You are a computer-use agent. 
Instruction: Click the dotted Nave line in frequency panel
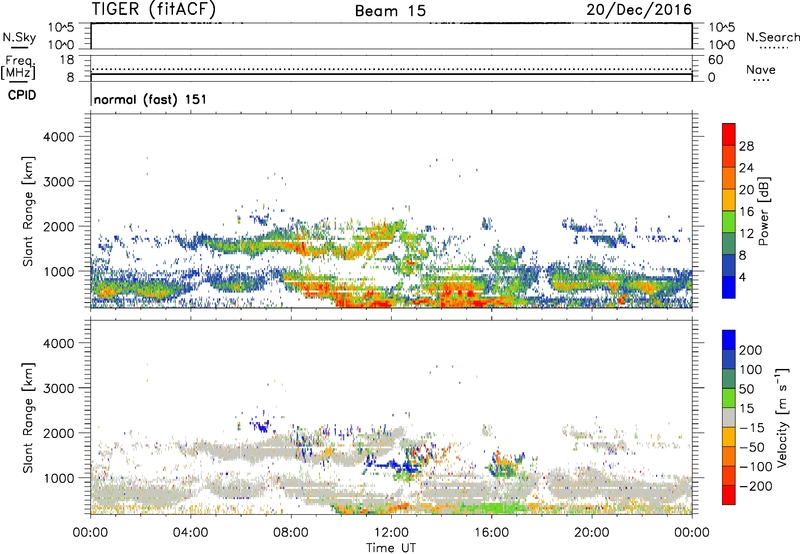[391, 69]
